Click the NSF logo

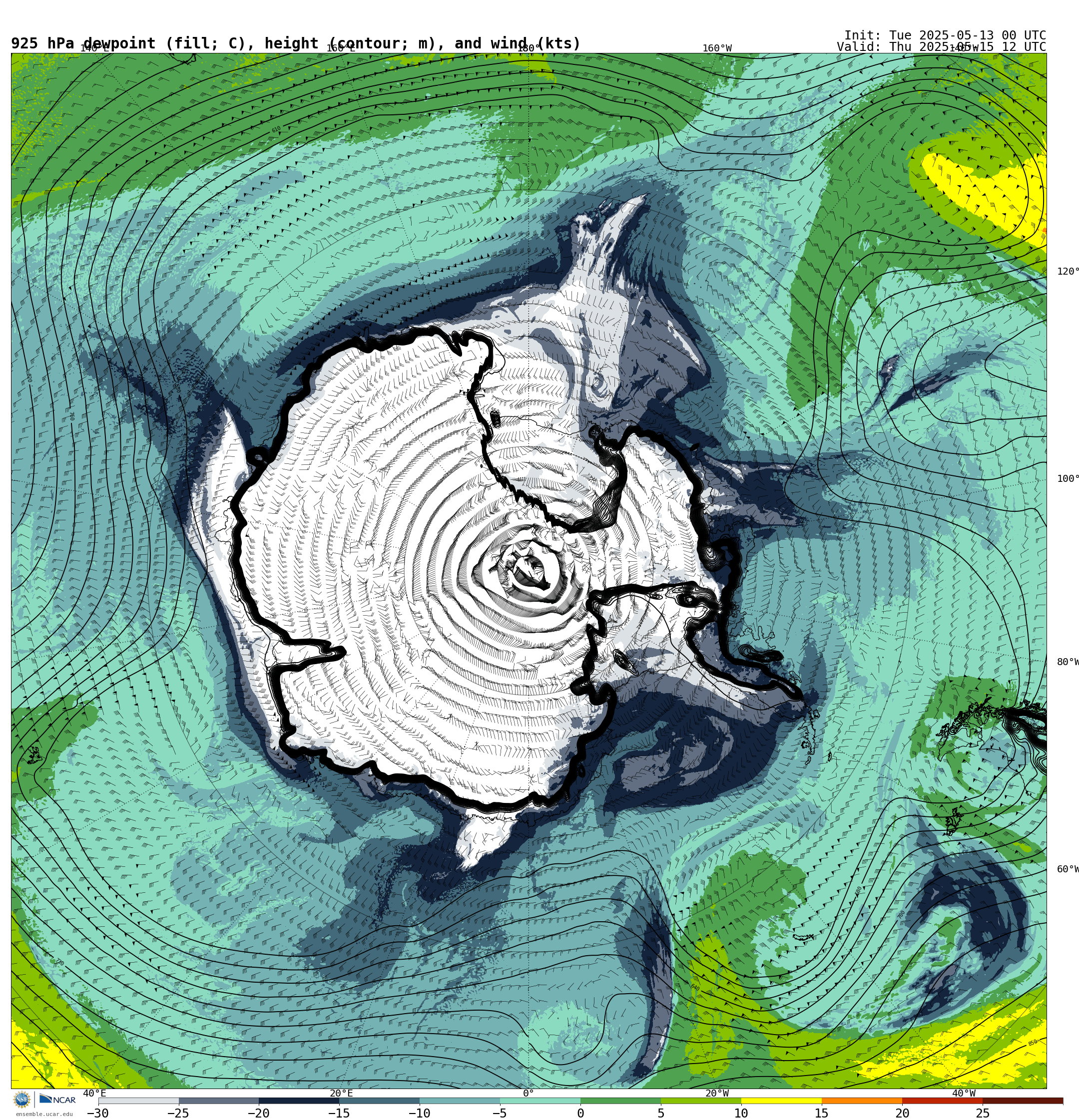click(21, 1099)
